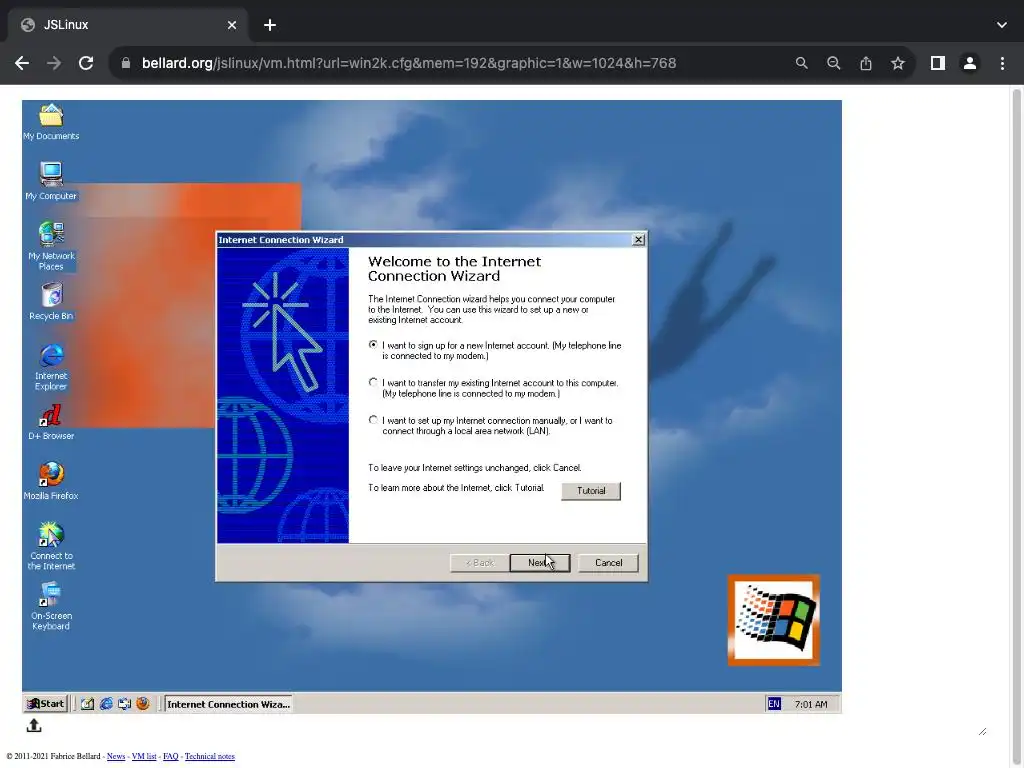1024x768 pixels.
Task: Click the page vertical scrollbar
Action: point(1016,424)
